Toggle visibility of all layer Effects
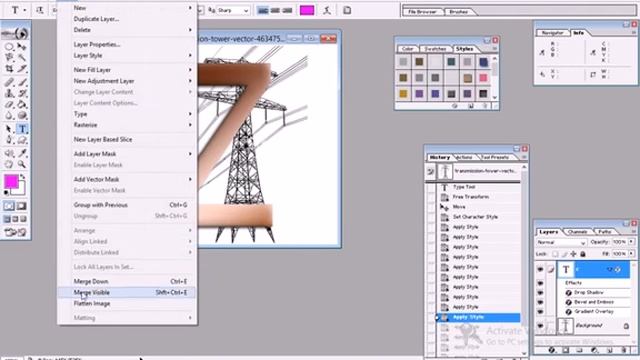Screen dimensions: 640x360 point(540,283)
